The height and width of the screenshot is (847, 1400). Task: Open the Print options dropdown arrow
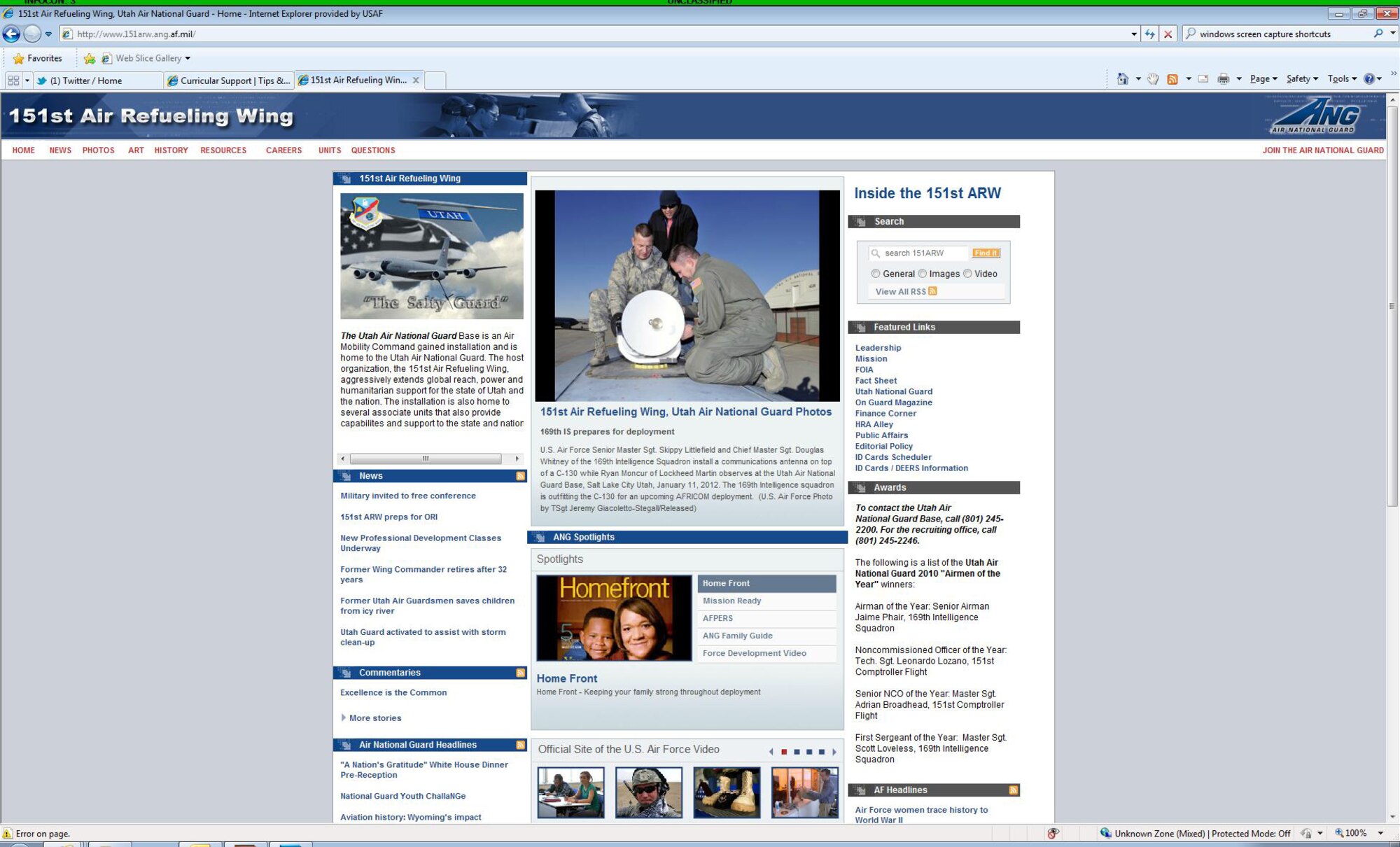pyautogui.click(x=1239, y=79)
